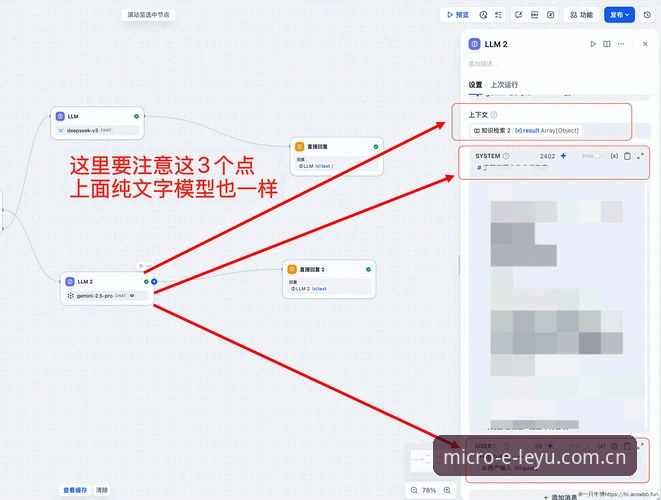Screen dimensions: 661x500
Task: Switch to the 上次运行 tab
Action: pos(504,85)
